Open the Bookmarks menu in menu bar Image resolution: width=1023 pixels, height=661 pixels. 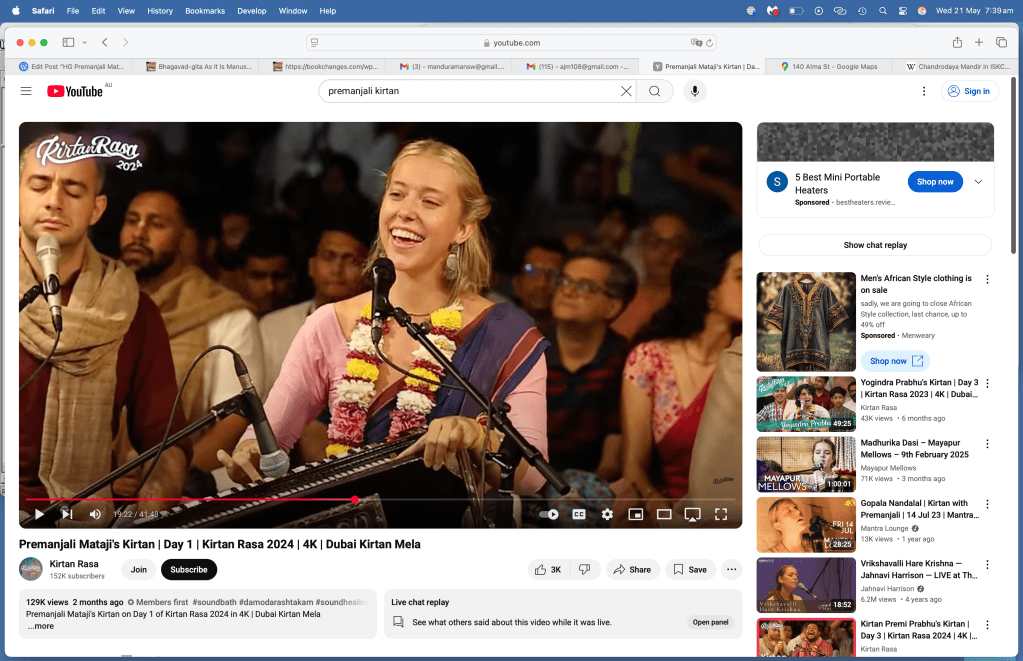[x=204, y=10]
